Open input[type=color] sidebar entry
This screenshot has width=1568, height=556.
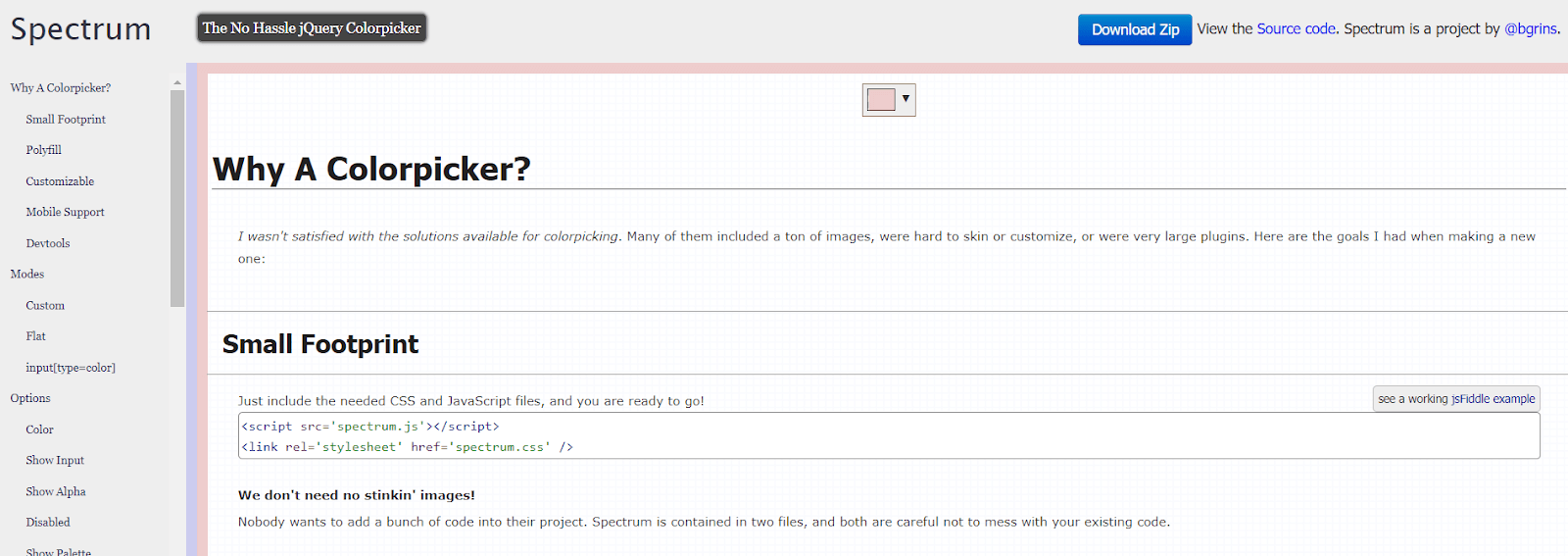point(71,368)
